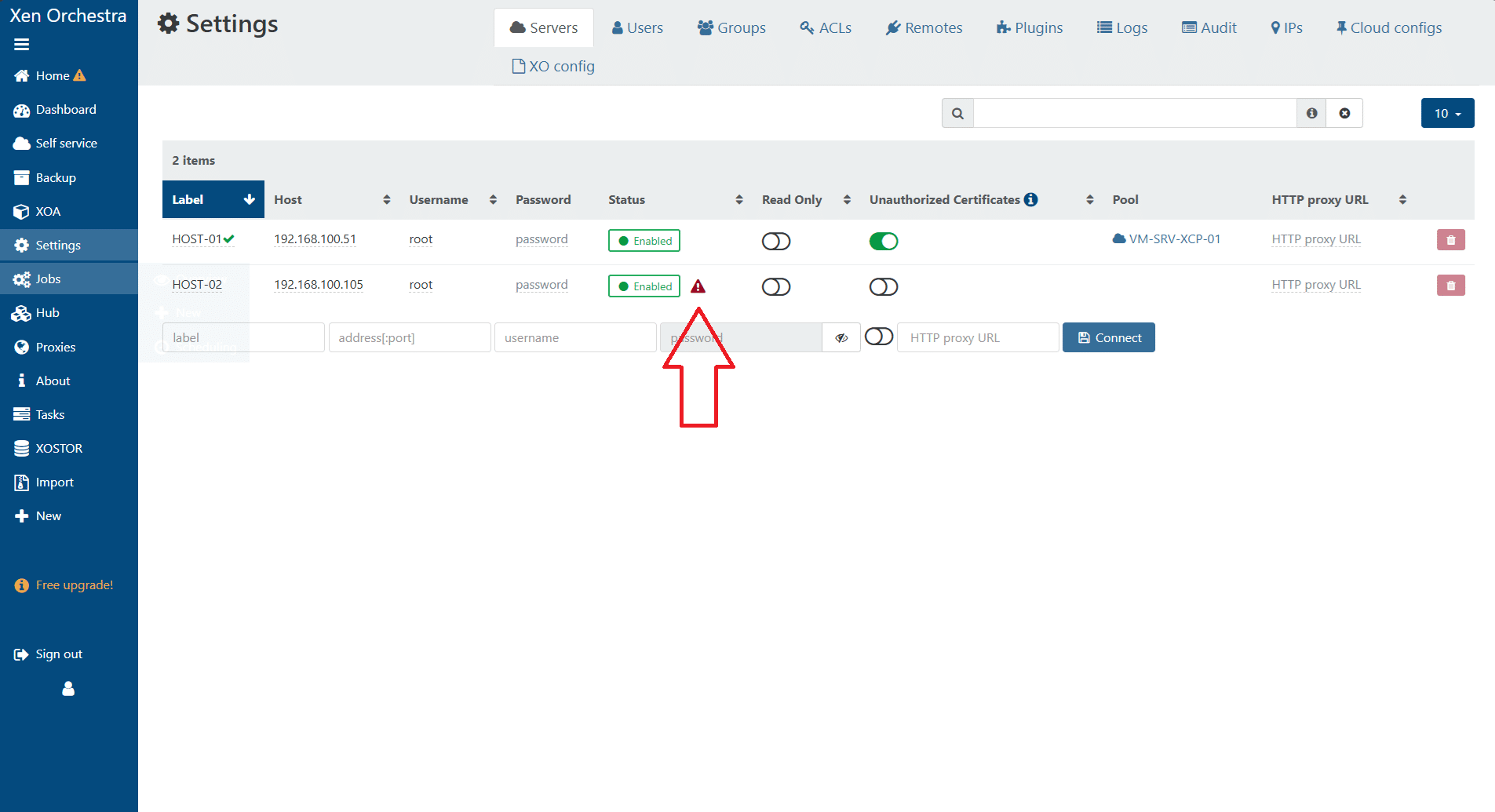Screen dimensions: 1495x812
Task: Open the Remotes tab
Action: (924, 27)
